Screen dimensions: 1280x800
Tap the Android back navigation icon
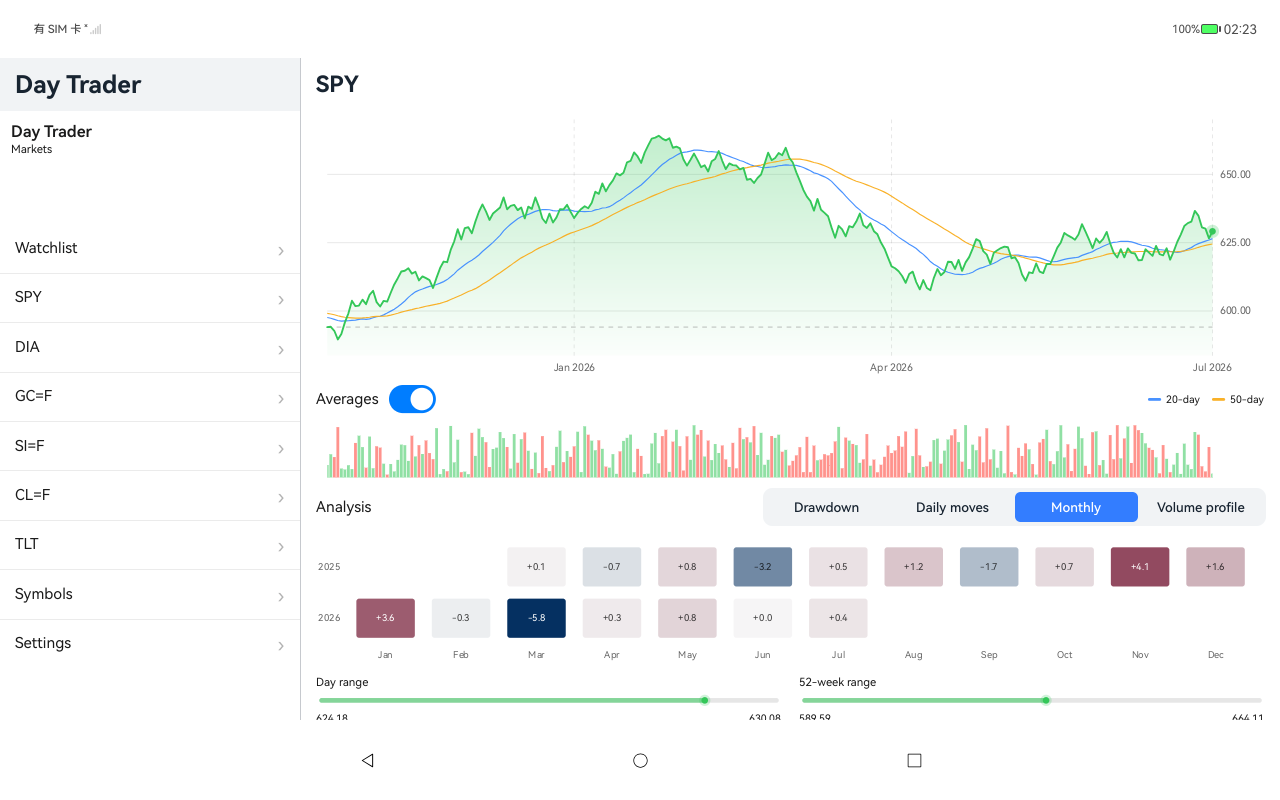pyautogui.click(x=367, y=760)
